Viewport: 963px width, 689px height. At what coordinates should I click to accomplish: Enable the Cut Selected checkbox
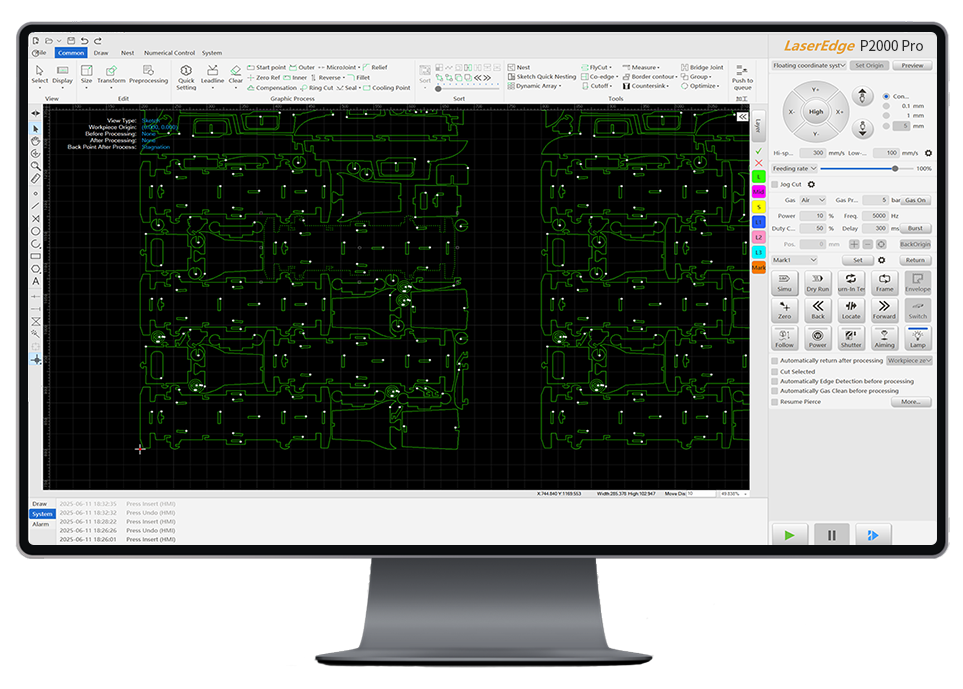click(774, 372)
